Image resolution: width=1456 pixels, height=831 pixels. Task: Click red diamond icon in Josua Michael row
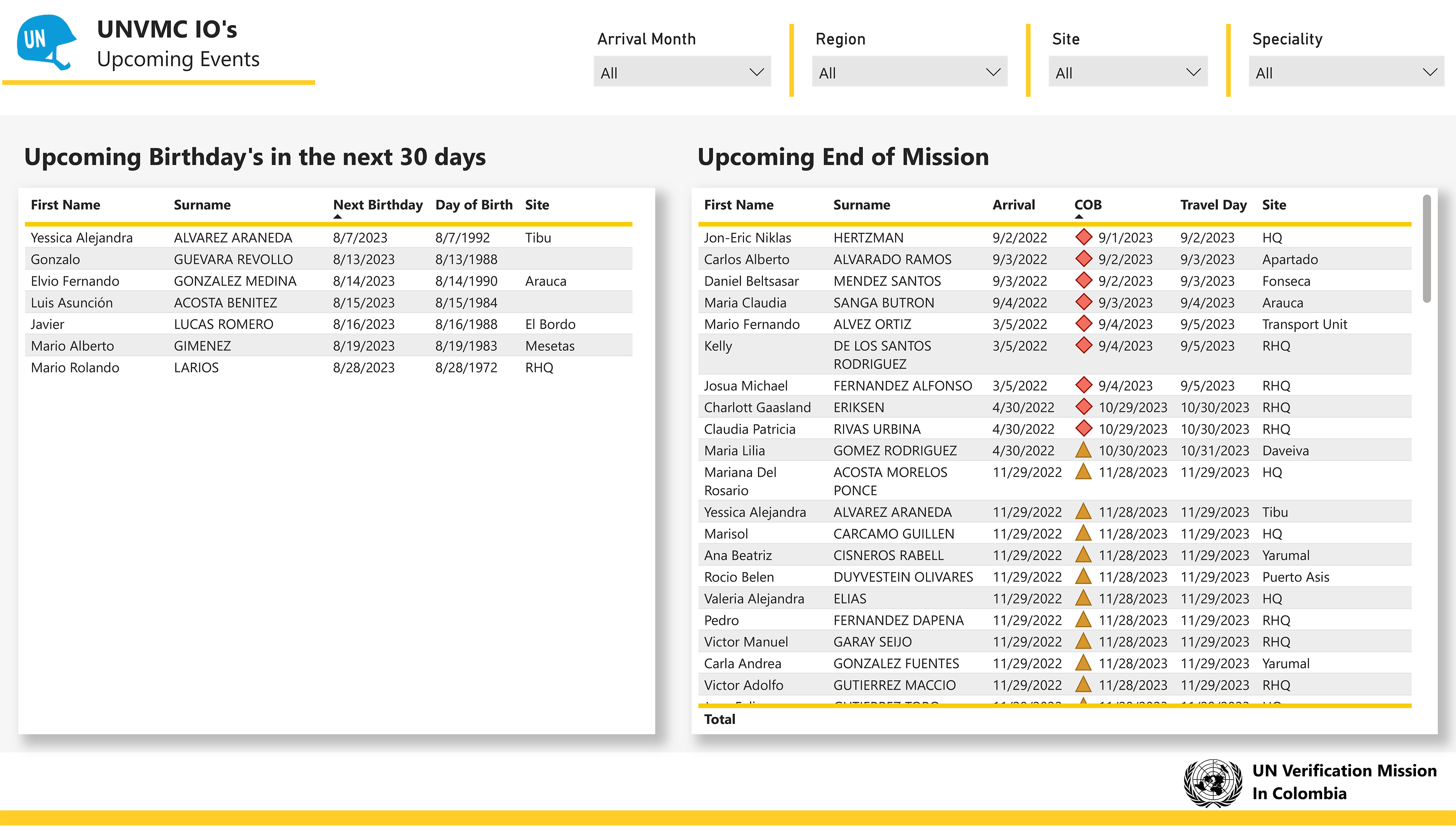coord(1083,385)
